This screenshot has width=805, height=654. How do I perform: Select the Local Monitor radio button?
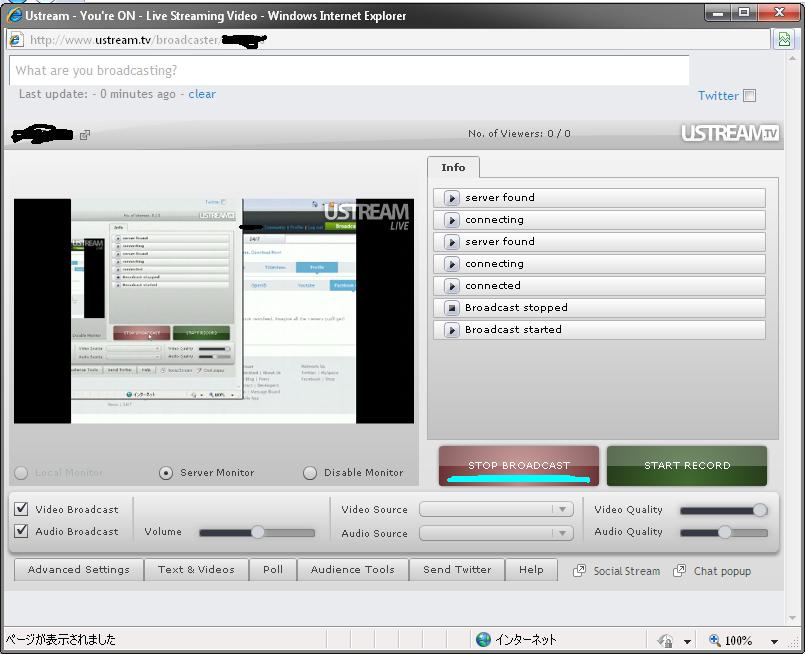point(21,472)
